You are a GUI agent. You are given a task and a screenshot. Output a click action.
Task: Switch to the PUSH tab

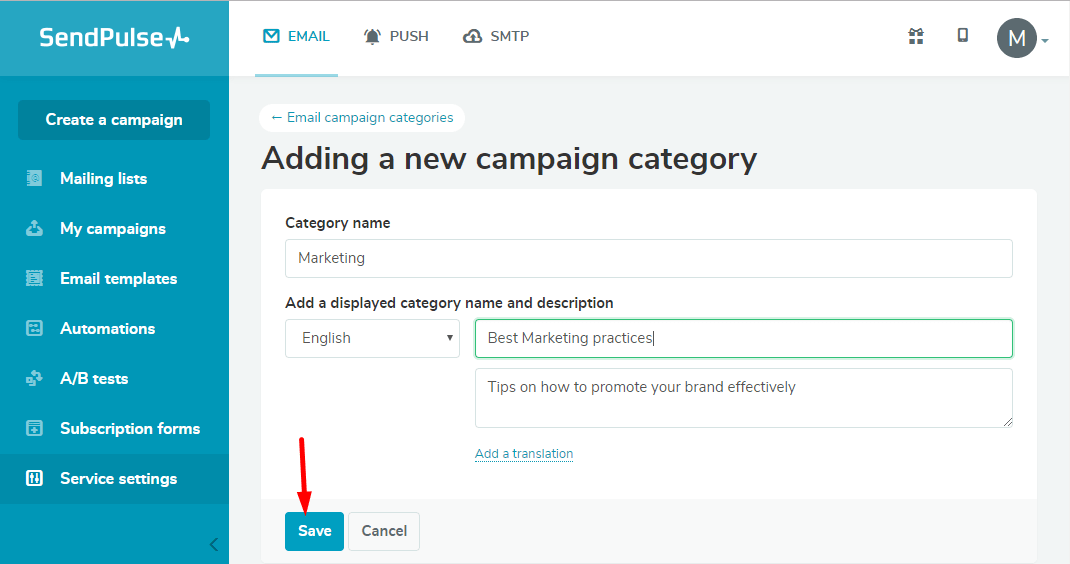(x=396, y=36)
